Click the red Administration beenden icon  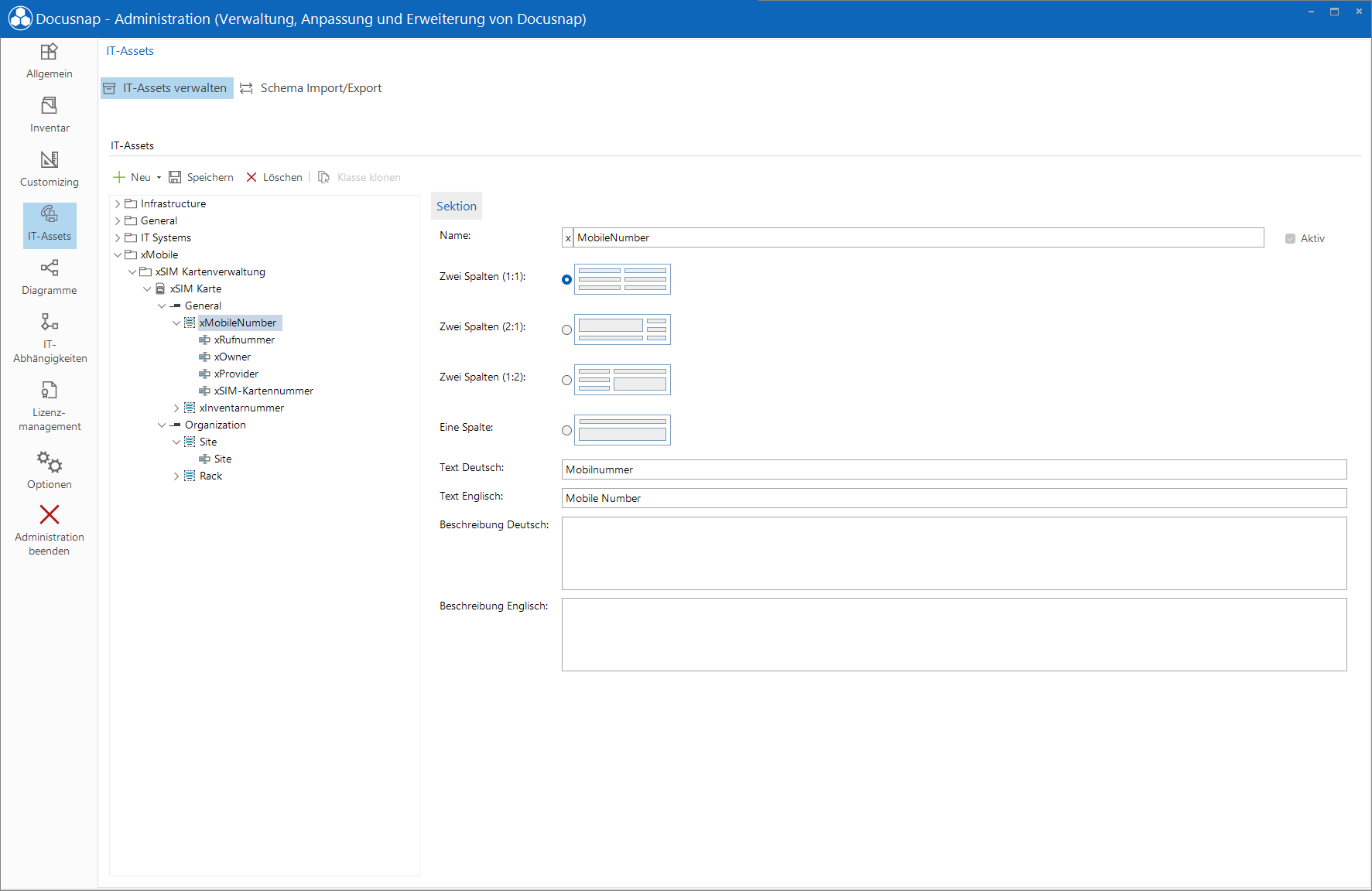click(50, 514)
